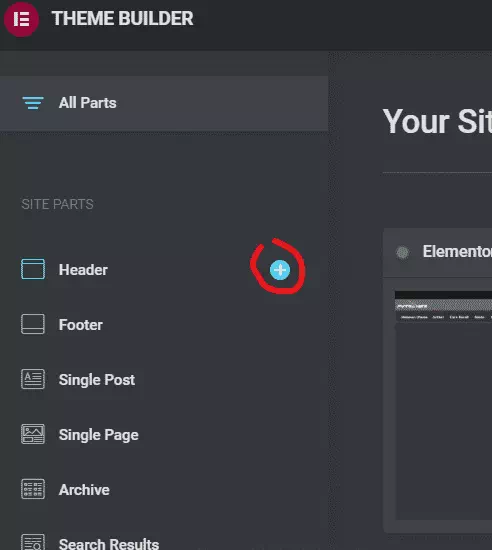Screen dimensions: 492x550
Task: Open the All Parts filter icon
Action: click(33, 103)
